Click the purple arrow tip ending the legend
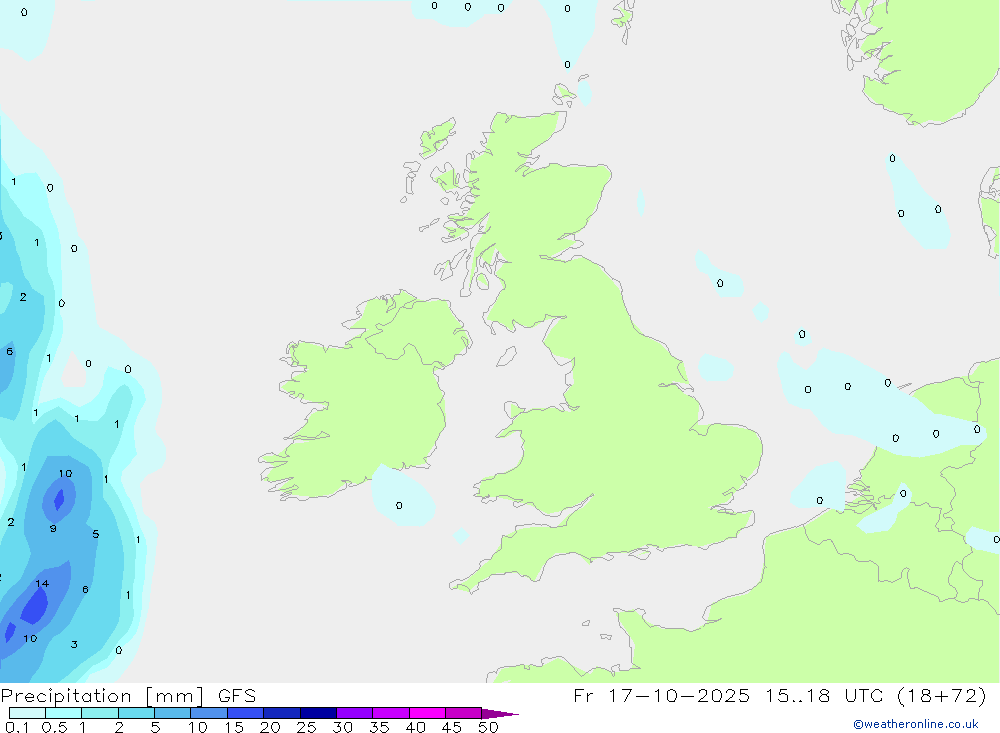 click(x=500, y=713)
